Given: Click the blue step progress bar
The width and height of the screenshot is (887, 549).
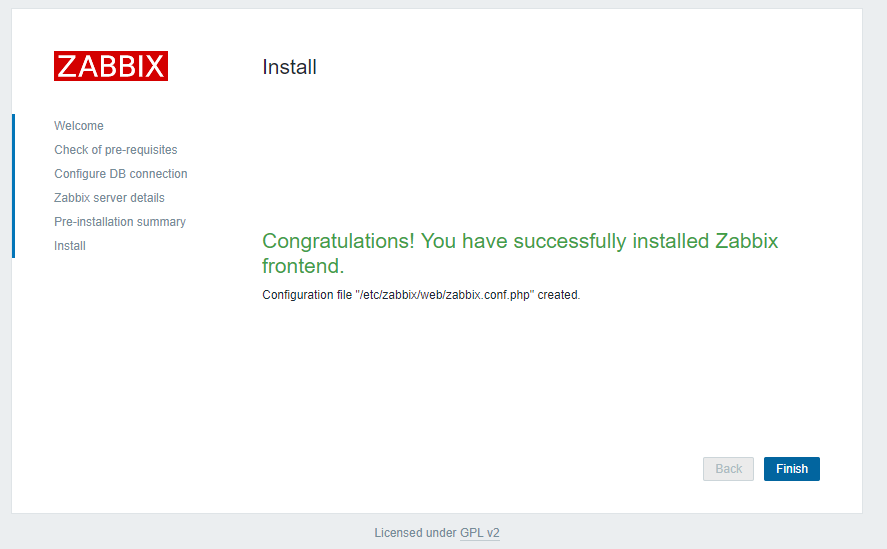Looking at the screenshot, I should [x=13, y=186].
